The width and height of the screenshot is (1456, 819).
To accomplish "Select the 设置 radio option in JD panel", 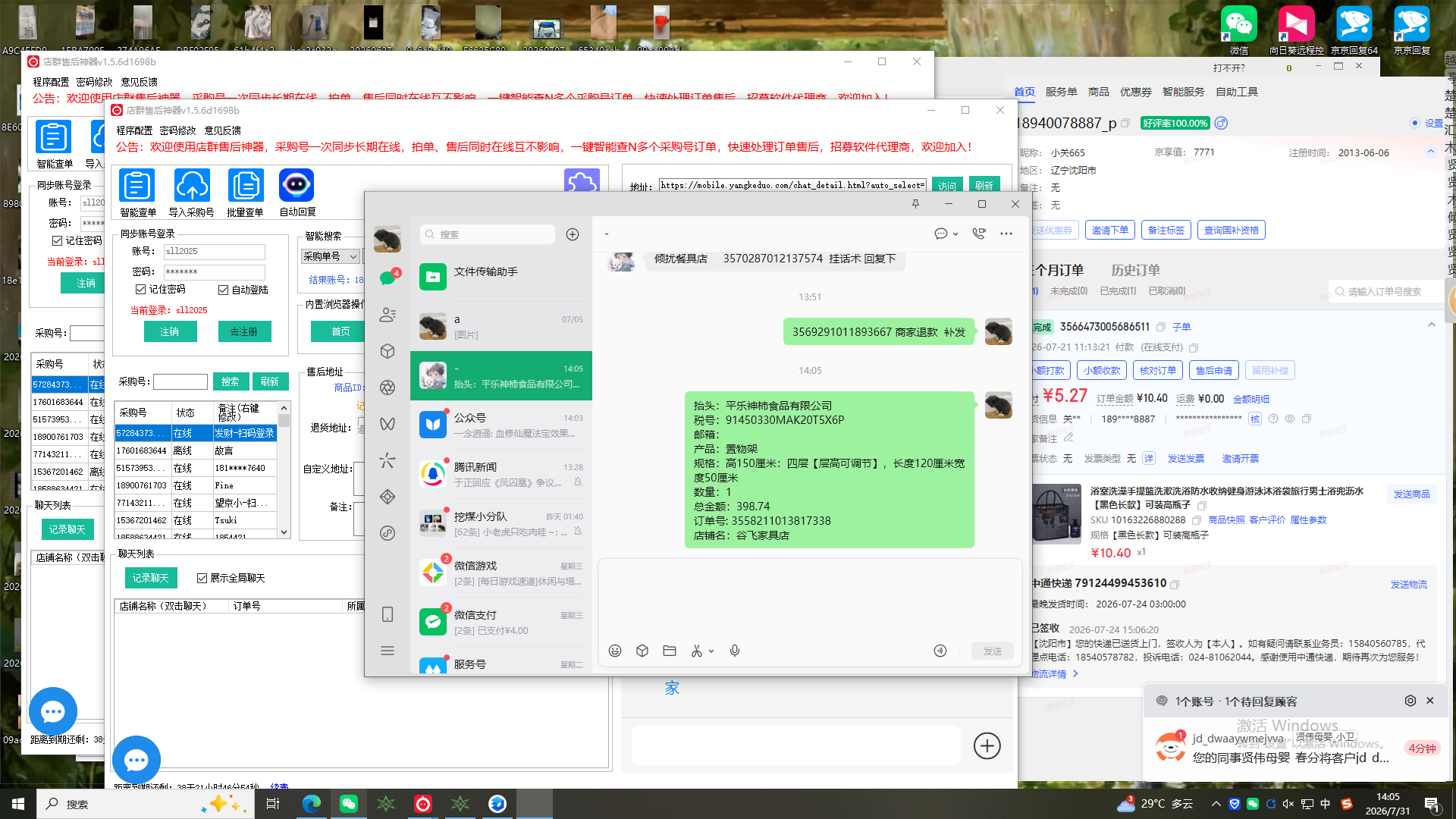I will click(1414, 123).
